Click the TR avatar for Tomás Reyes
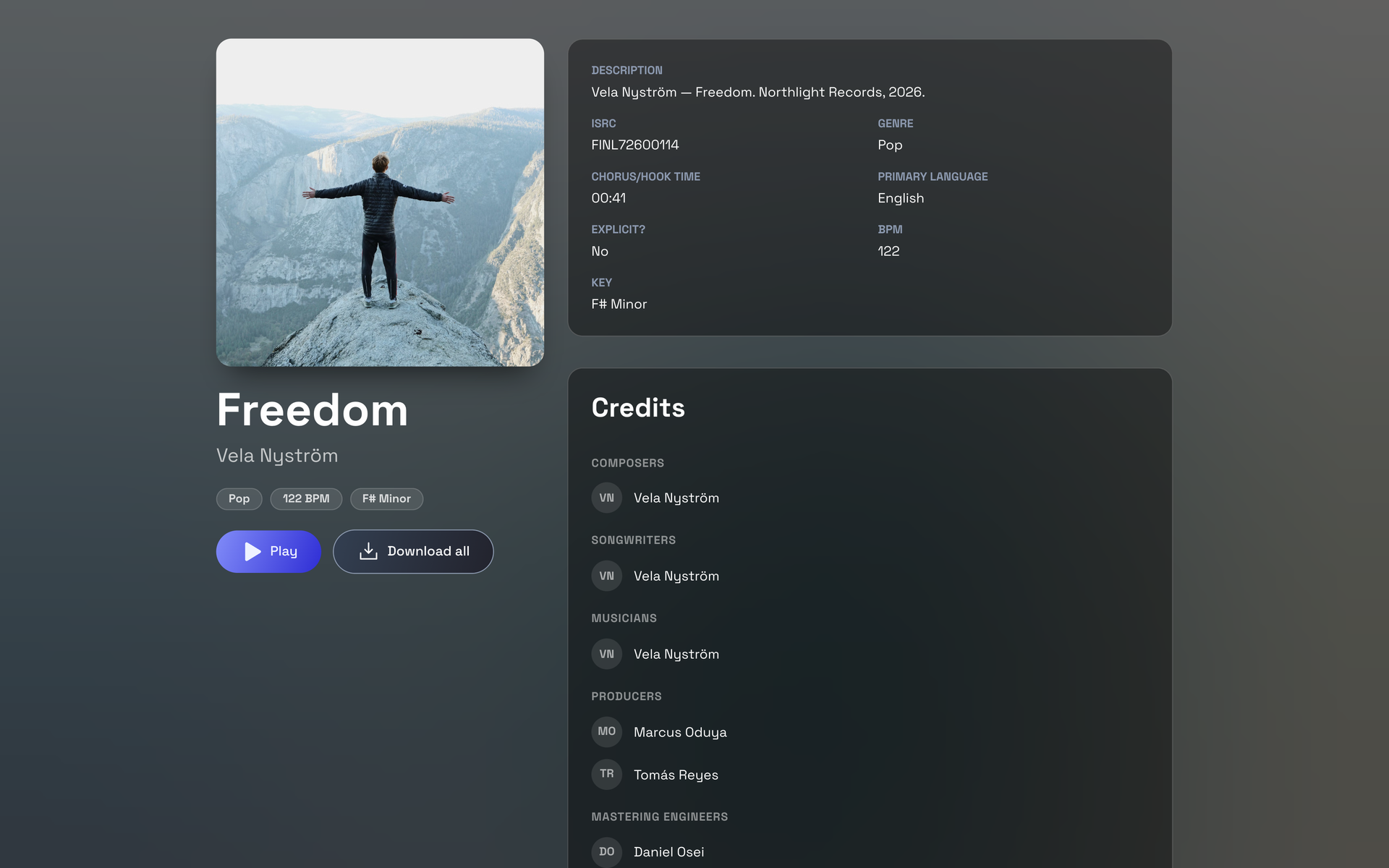This screenshot has width=1389, height=868. click(606, 774)
